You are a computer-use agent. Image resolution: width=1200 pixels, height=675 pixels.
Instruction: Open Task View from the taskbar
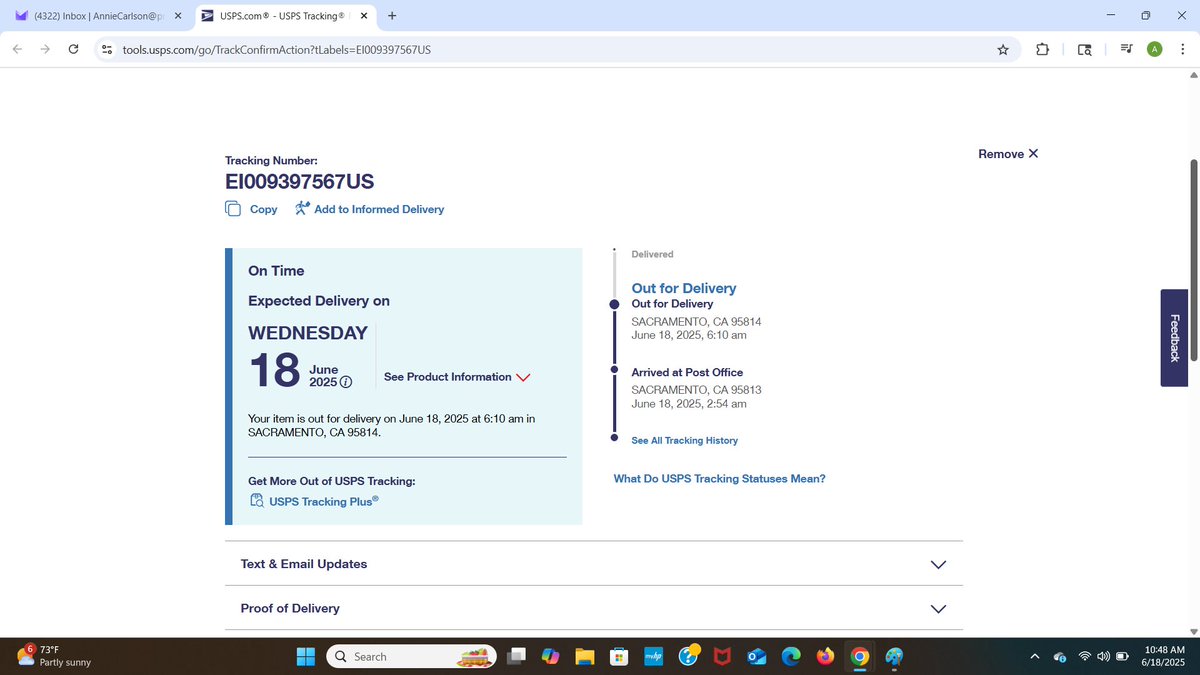(x=516, y=657)
